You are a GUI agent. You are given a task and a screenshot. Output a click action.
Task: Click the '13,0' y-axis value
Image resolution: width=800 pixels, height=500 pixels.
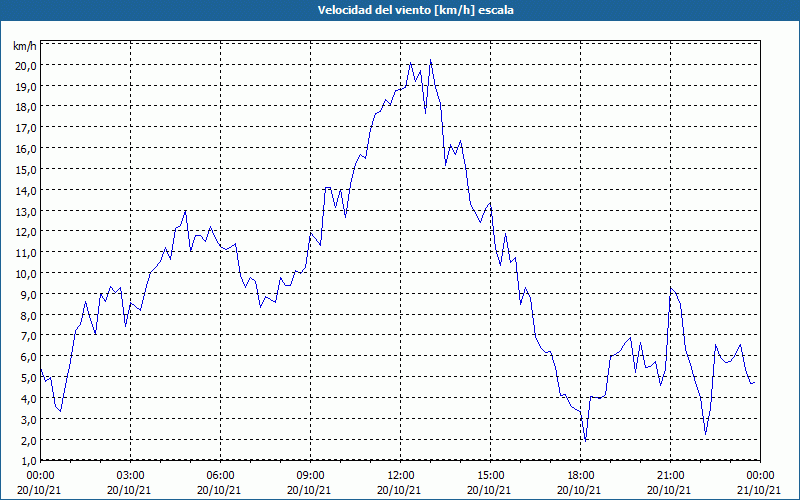coord(26,212)
